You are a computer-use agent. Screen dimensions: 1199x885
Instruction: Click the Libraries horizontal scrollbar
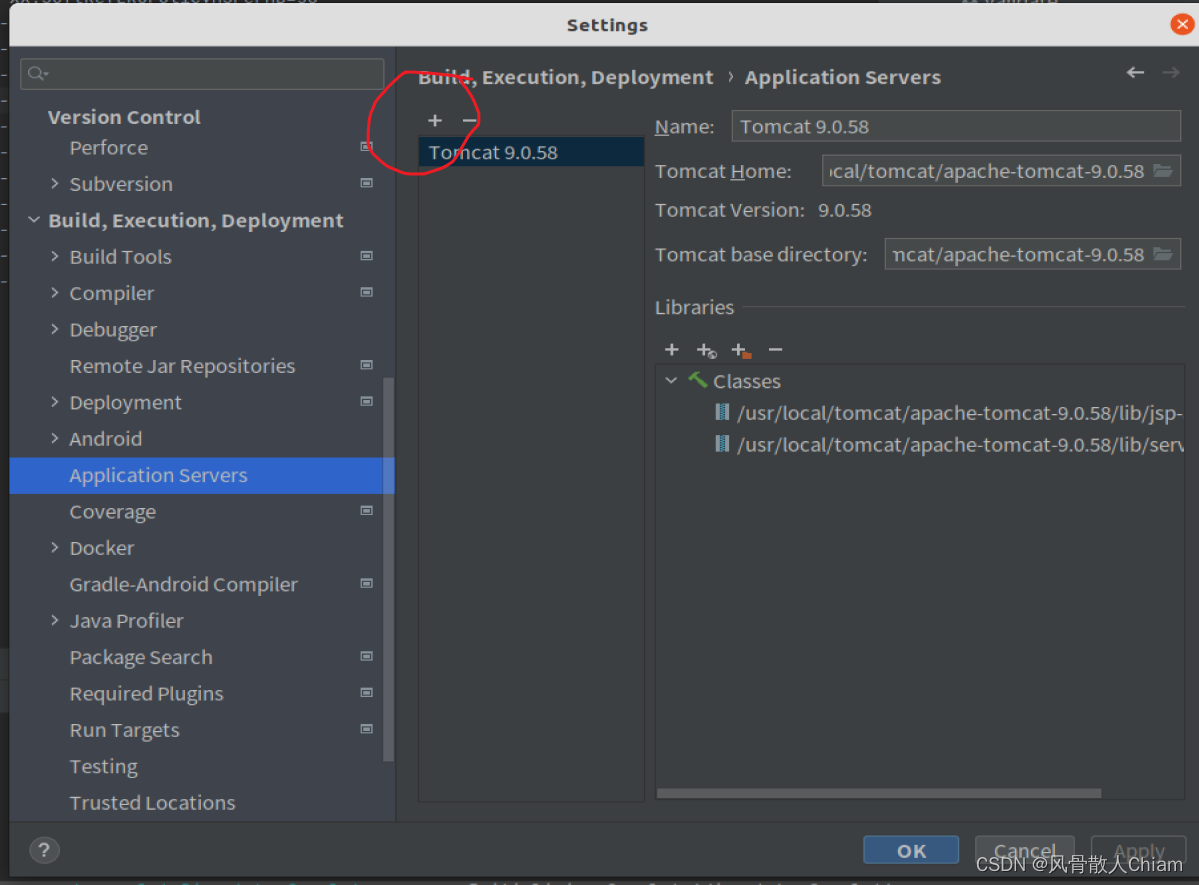(879, 793)
